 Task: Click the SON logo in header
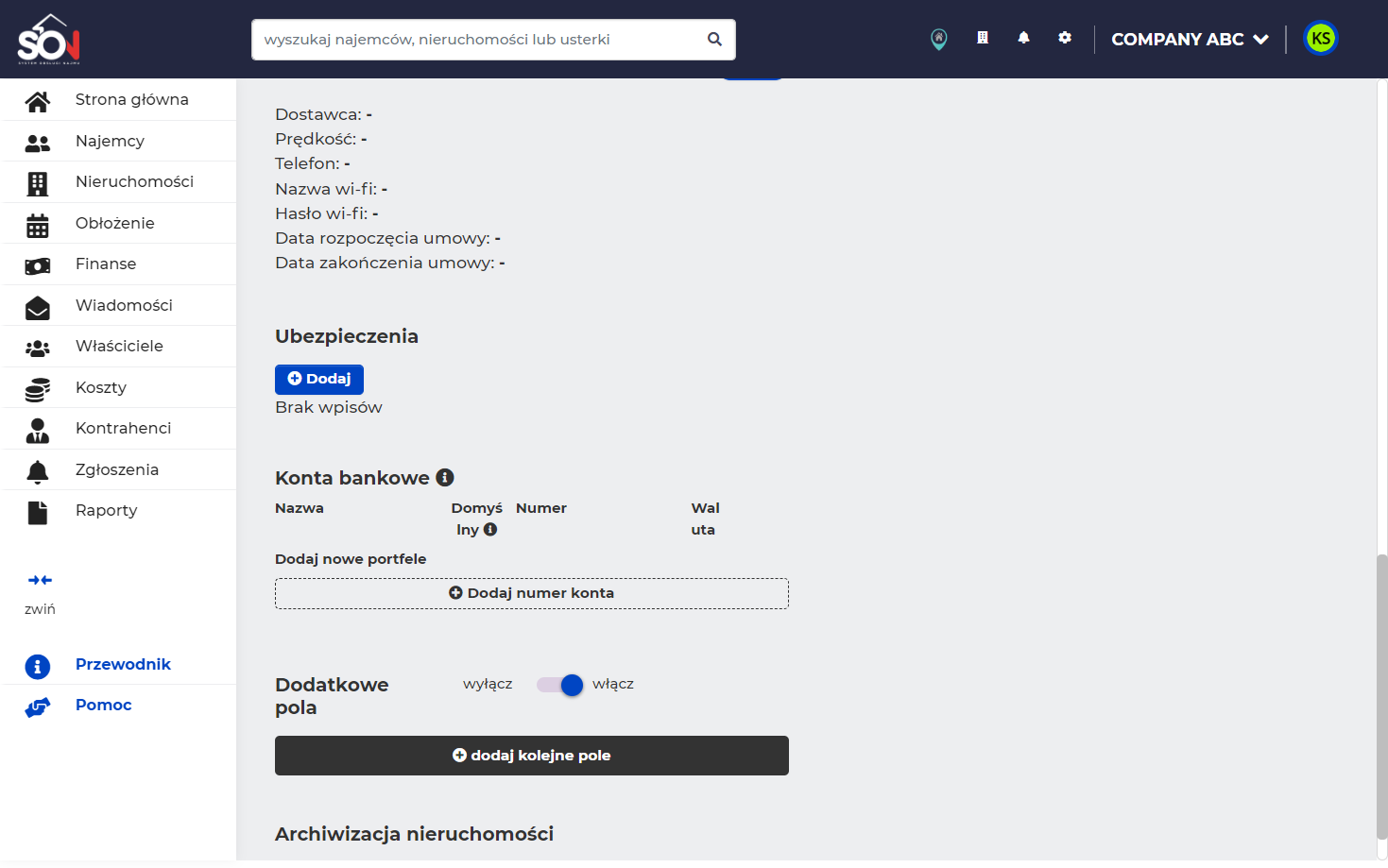pos(49,39)
